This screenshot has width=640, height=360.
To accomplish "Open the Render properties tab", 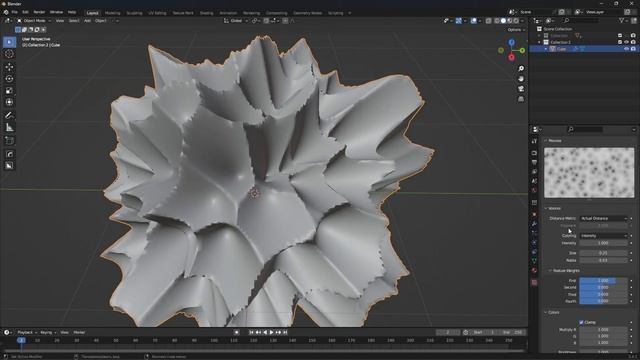I will tap(534, 153).
